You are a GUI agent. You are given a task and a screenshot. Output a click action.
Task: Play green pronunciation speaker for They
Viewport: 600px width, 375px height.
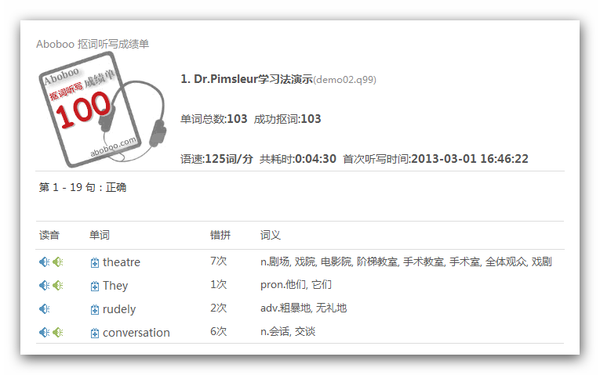pos(58,285)
